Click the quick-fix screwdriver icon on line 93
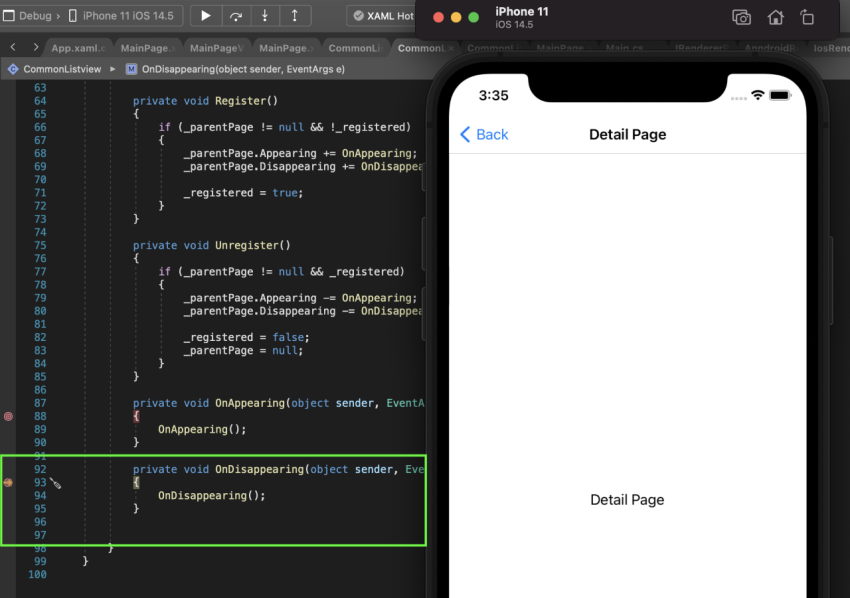The height and width of the screenshot is (598, 850). pyautogui.click(x=56, y=483)
